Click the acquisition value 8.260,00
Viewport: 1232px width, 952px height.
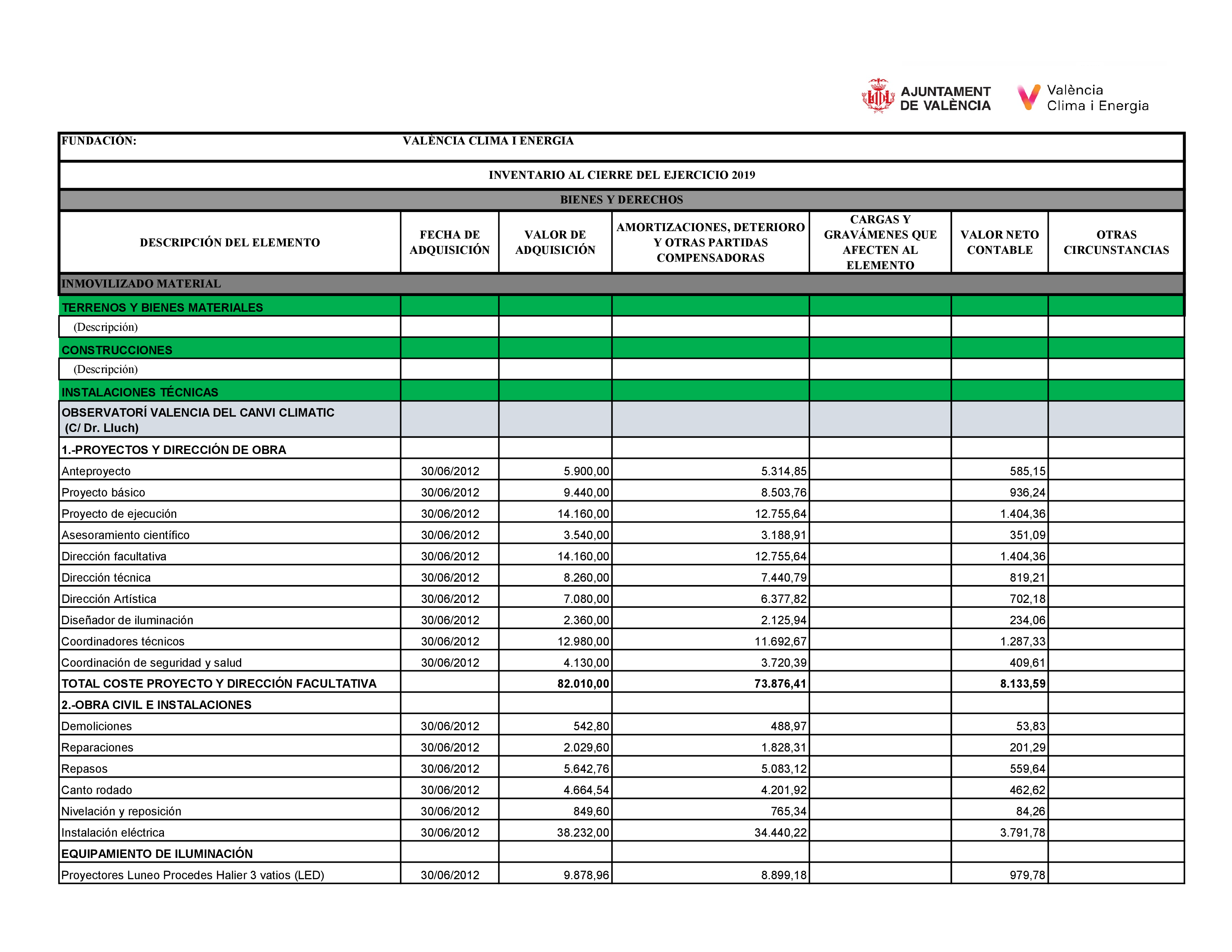point(586,578)
